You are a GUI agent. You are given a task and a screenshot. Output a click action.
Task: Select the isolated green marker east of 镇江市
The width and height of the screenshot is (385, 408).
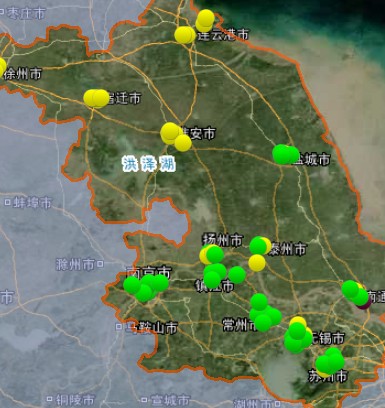click(x=237, y=275)
